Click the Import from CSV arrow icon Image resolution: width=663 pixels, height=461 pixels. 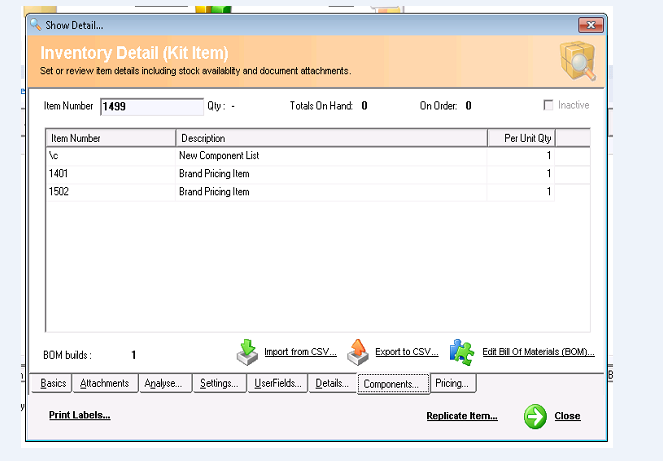(247, 352)
